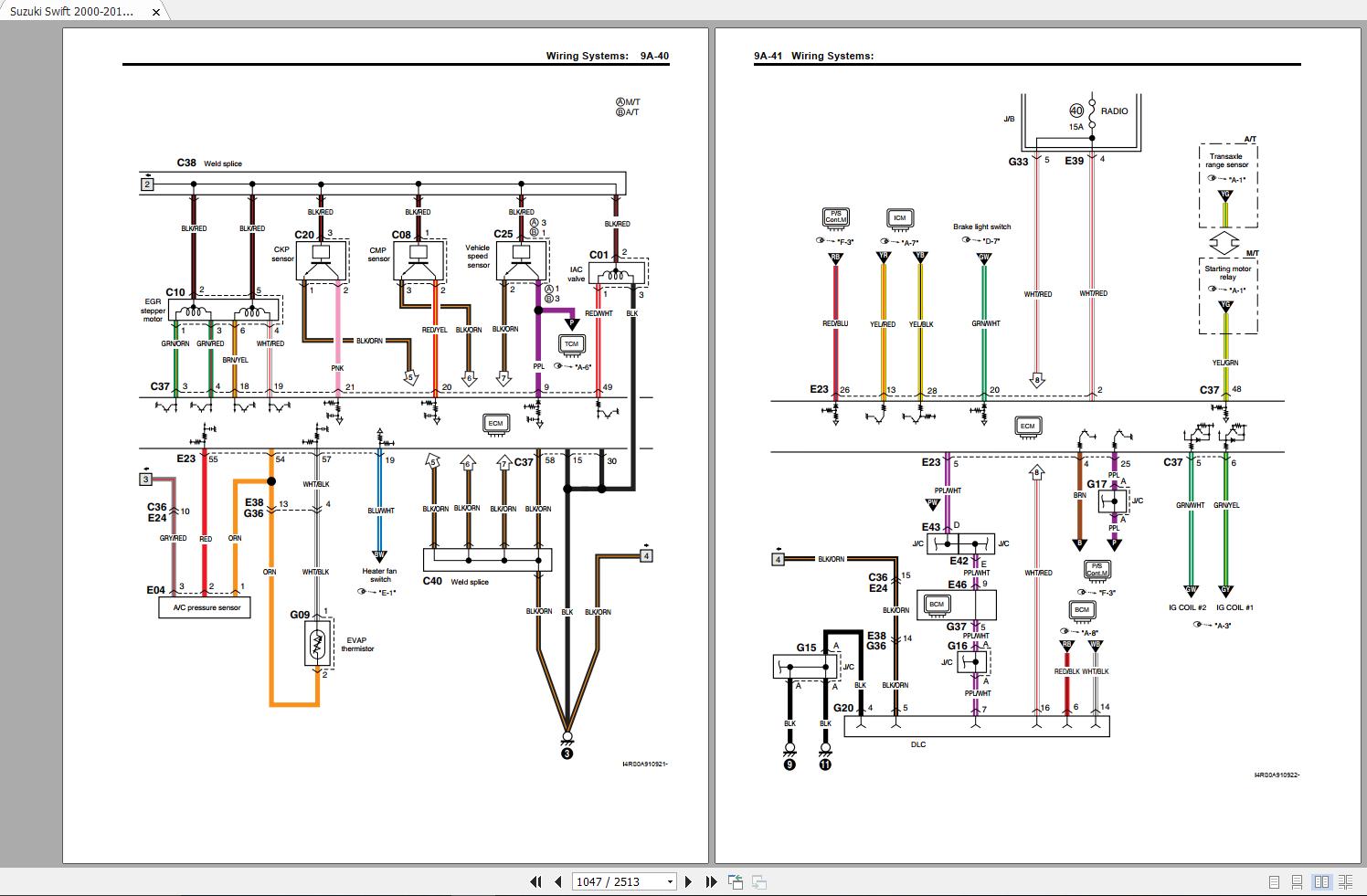Image resolution: width=1367 pixels, height=896 pixels.
Task: Switch to single page view
Action: (x=1275, y=881)
